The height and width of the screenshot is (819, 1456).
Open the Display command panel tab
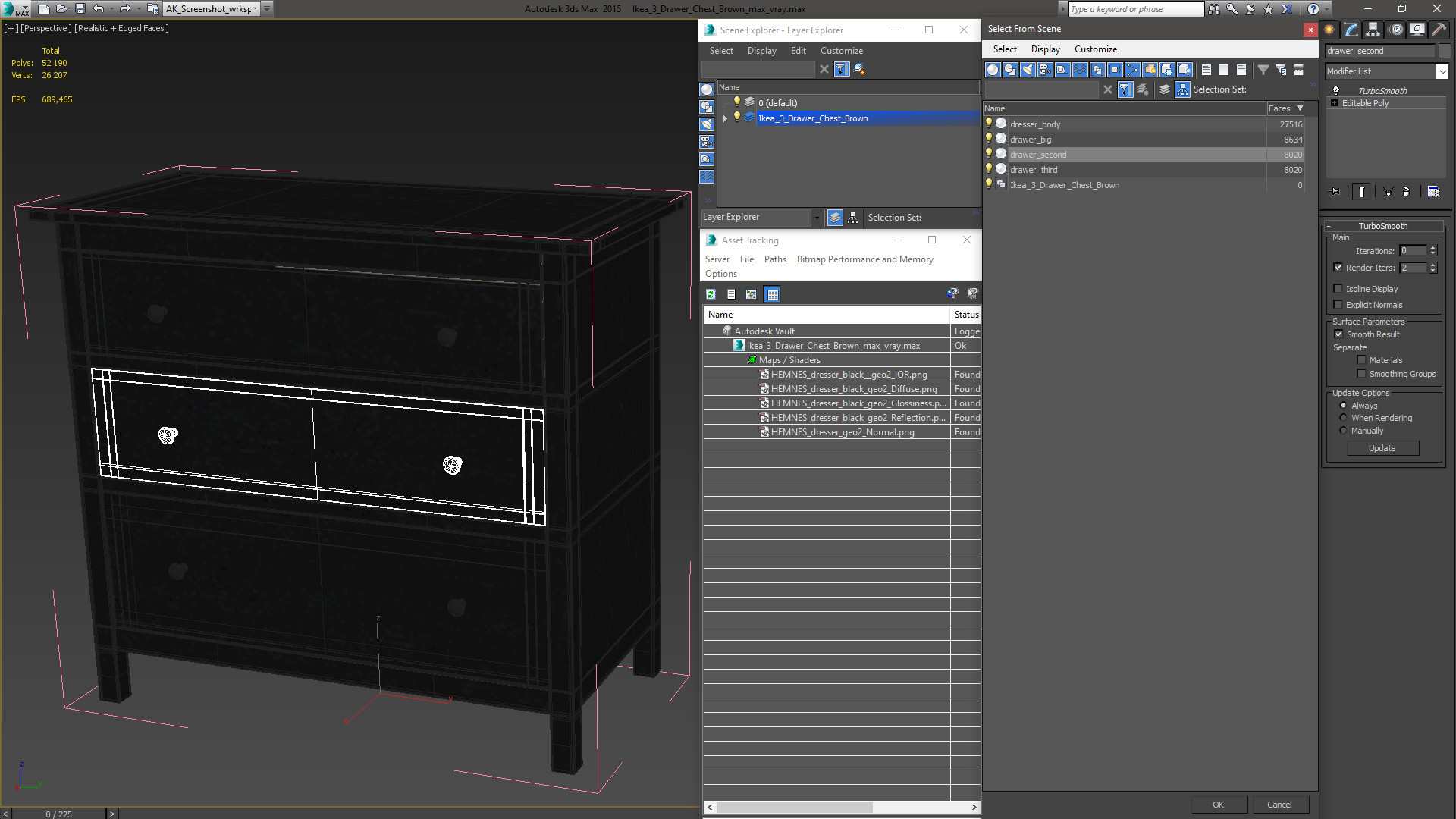pos(1417,30)
